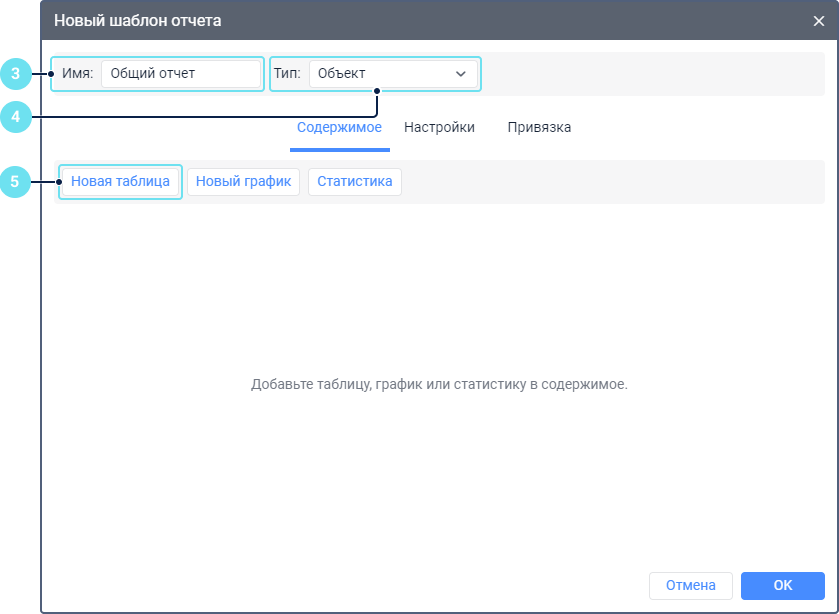The height and width of the screenshot is (614, 839).
Task: Go to the Привязка tab
Action: (x=539, y=128)
